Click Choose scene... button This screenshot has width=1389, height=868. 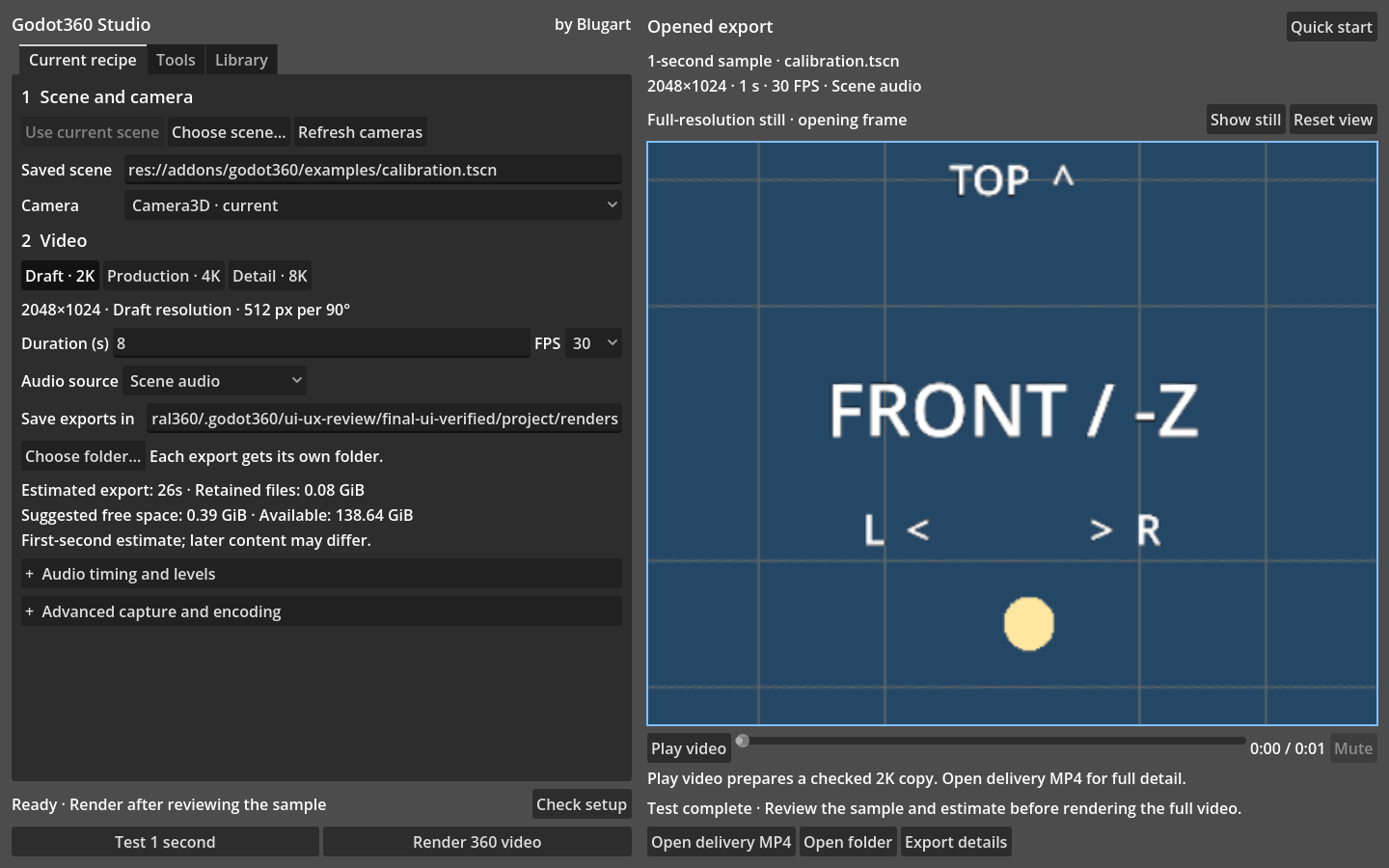(x=229, y=132)
